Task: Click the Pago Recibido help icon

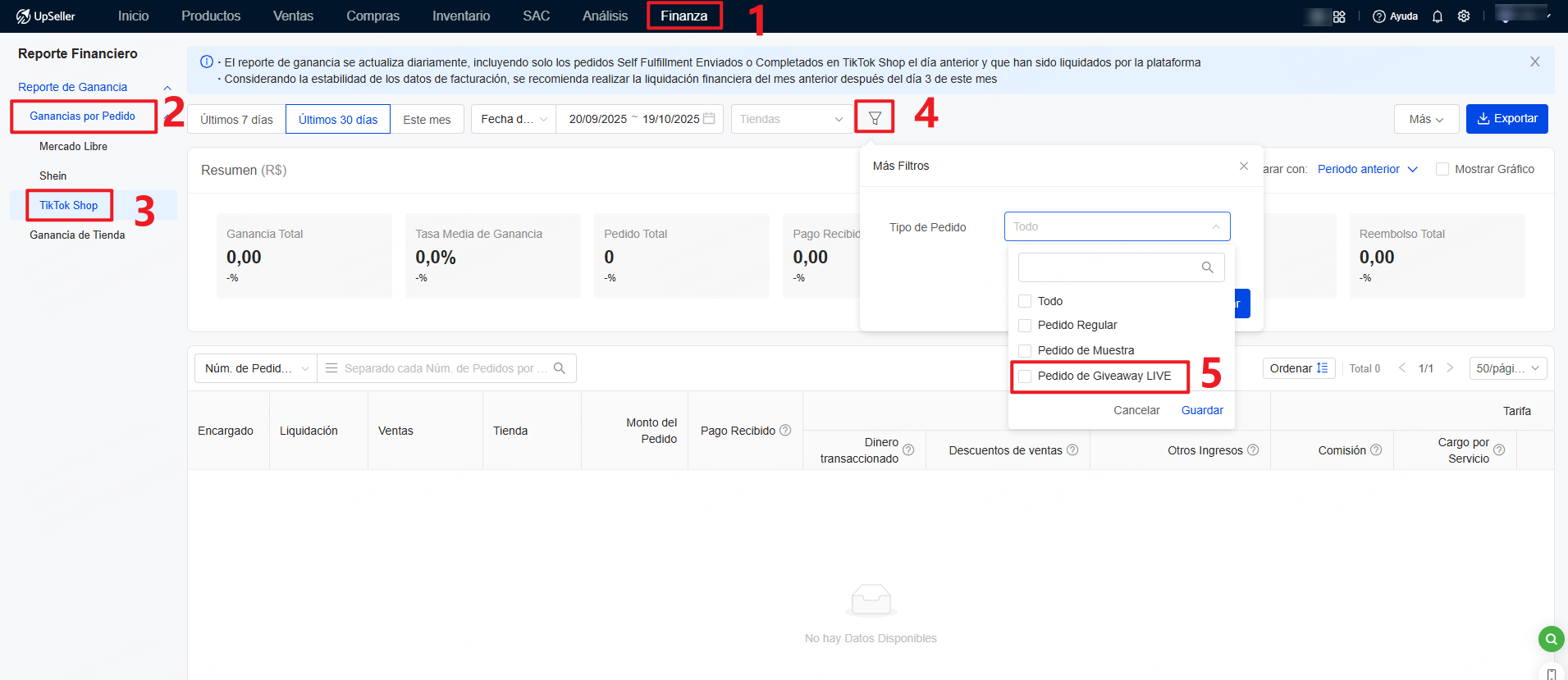Action: tap(785, 431)
